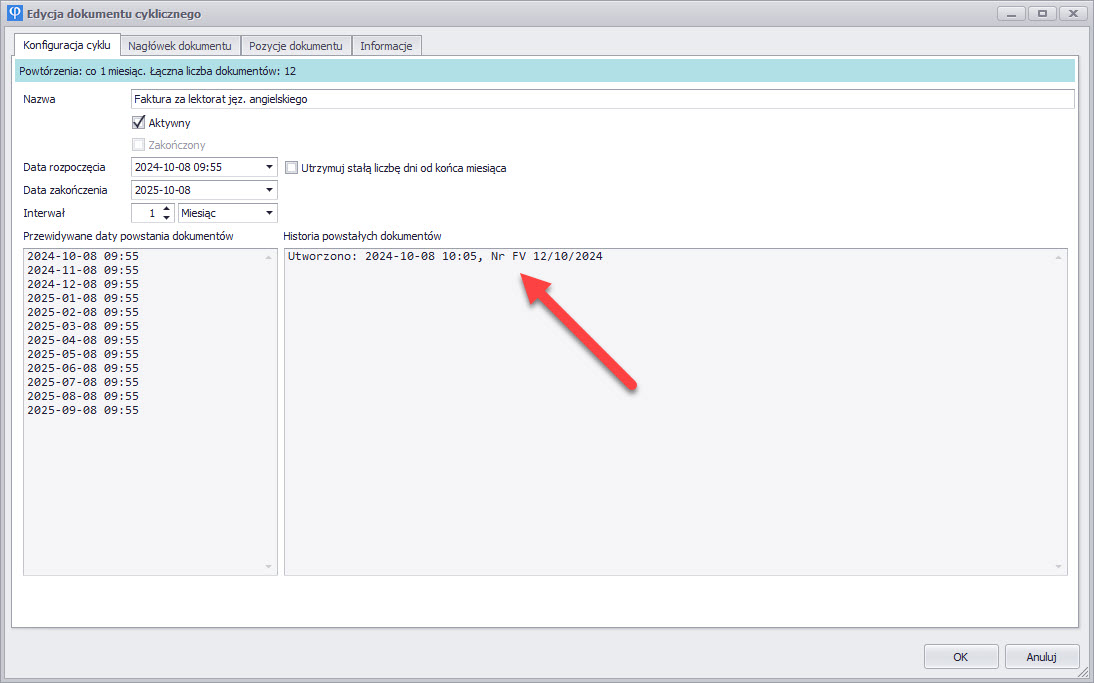Click into the Nazwa text field

click(x=600, y=99)
